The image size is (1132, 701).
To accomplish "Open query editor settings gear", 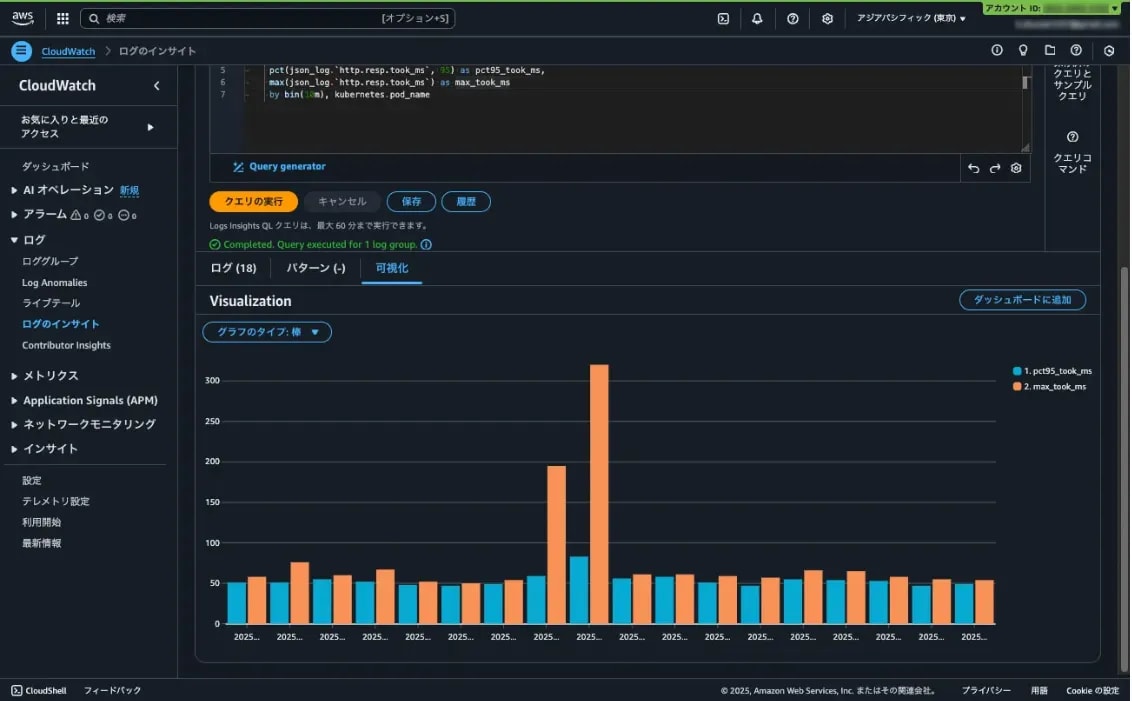I will coord(1016,168).
